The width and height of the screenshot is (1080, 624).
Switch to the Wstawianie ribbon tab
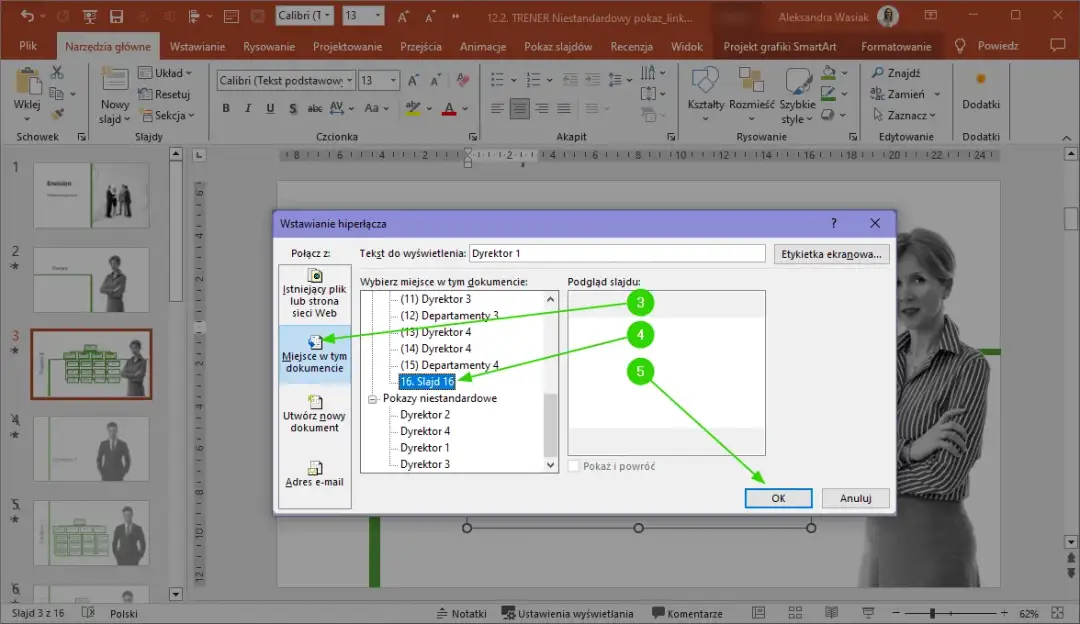coord(197,46)
